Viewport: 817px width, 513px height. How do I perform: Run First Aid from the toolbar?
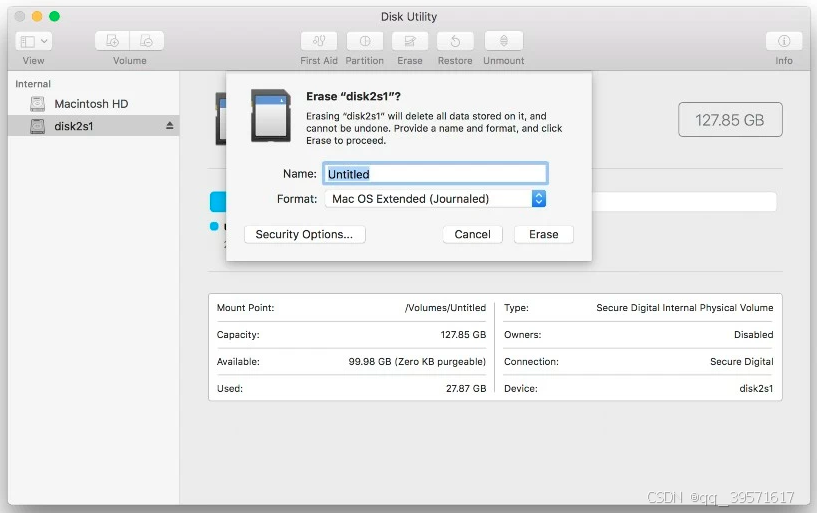(x=319, y=41)
